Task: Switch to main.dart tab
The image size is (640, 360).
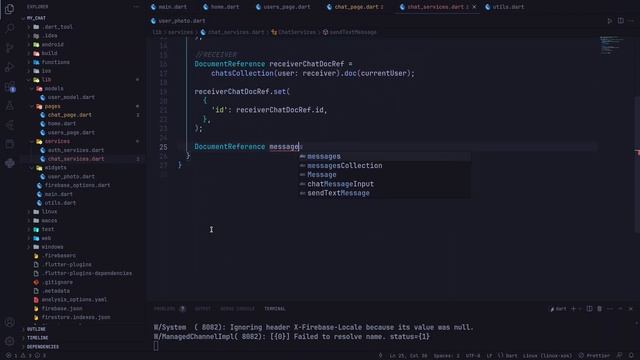Action: 169,7
